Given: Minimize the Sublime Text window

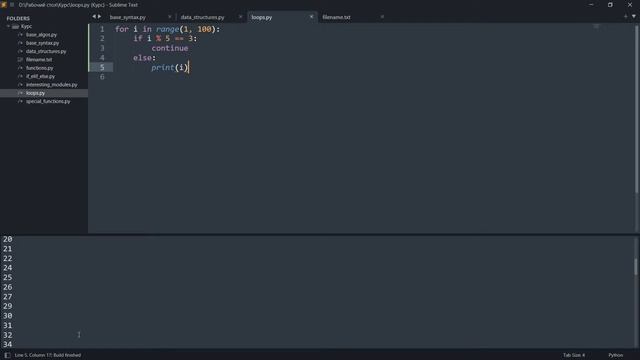Looking at the screenshot, I should click(x=591, y=5).
